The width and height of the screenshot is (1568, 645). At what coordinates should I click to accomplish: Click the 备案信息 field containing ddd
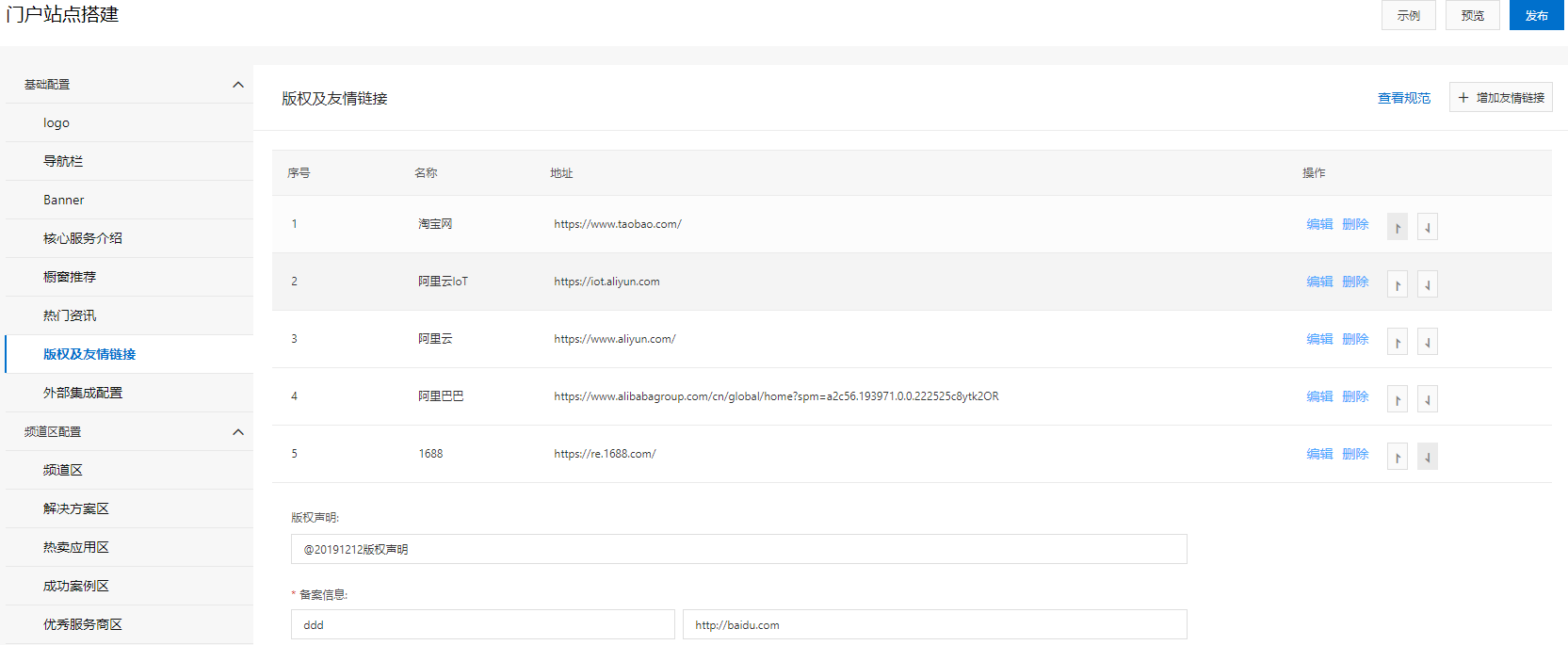pyautogui.click(x=483, y=624)
